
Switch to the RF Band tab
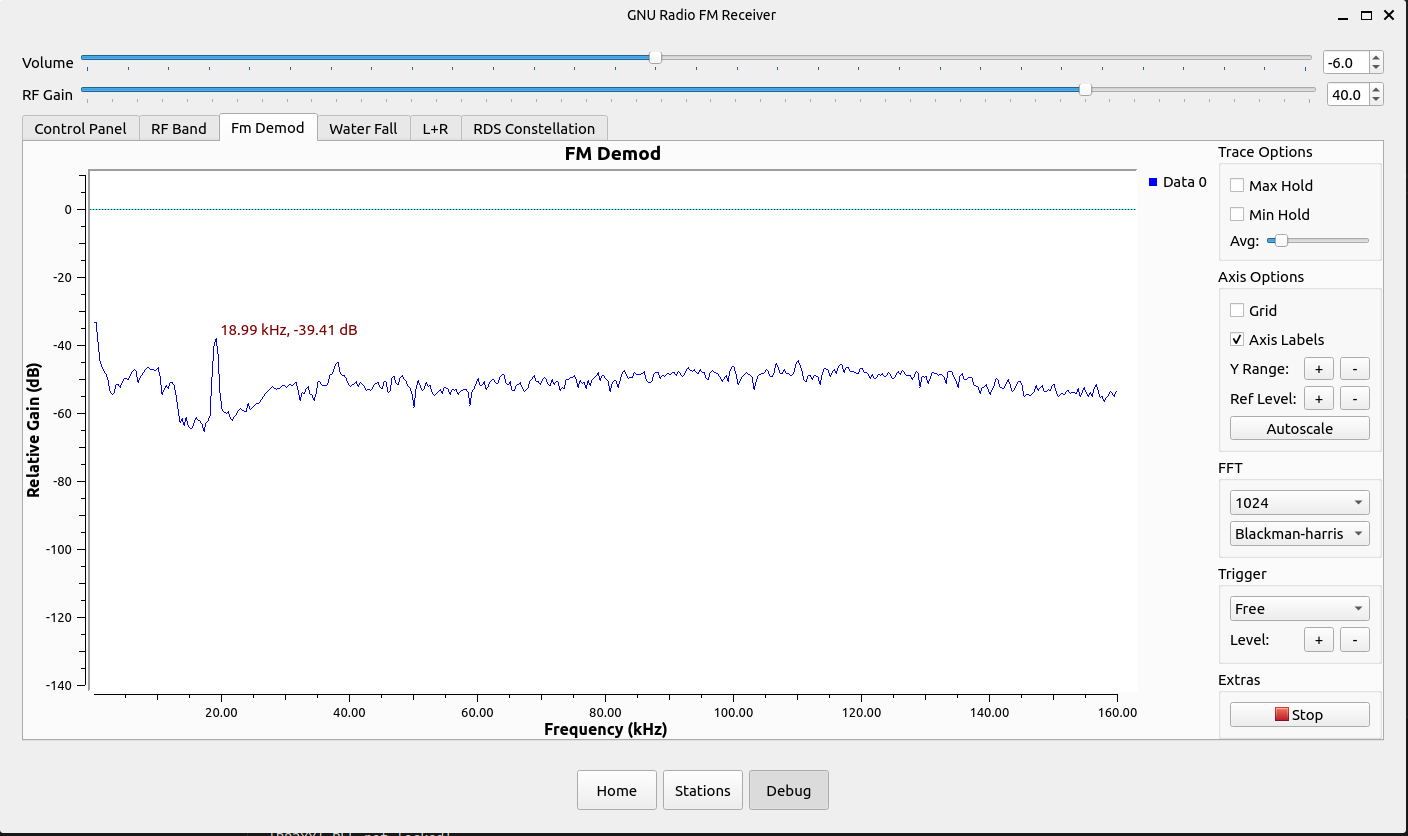pyautogui.click(x=178, y=128)
